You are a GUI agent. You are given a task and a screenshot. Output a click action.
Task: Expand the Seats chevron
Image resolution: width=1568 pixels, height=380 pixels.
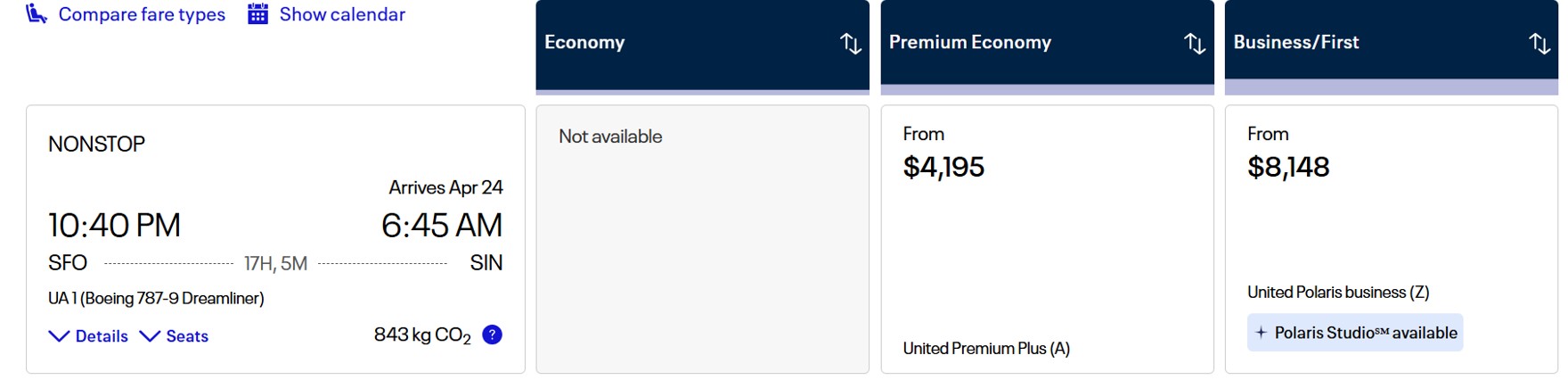[150, 336]
